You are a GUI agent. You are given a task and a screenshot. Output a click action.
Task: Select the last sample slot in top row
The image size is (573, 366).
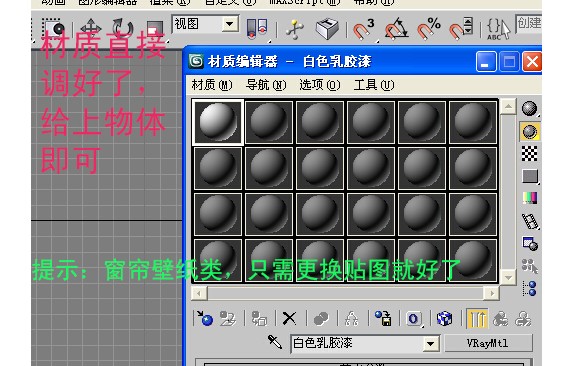[x=473, y=122]
